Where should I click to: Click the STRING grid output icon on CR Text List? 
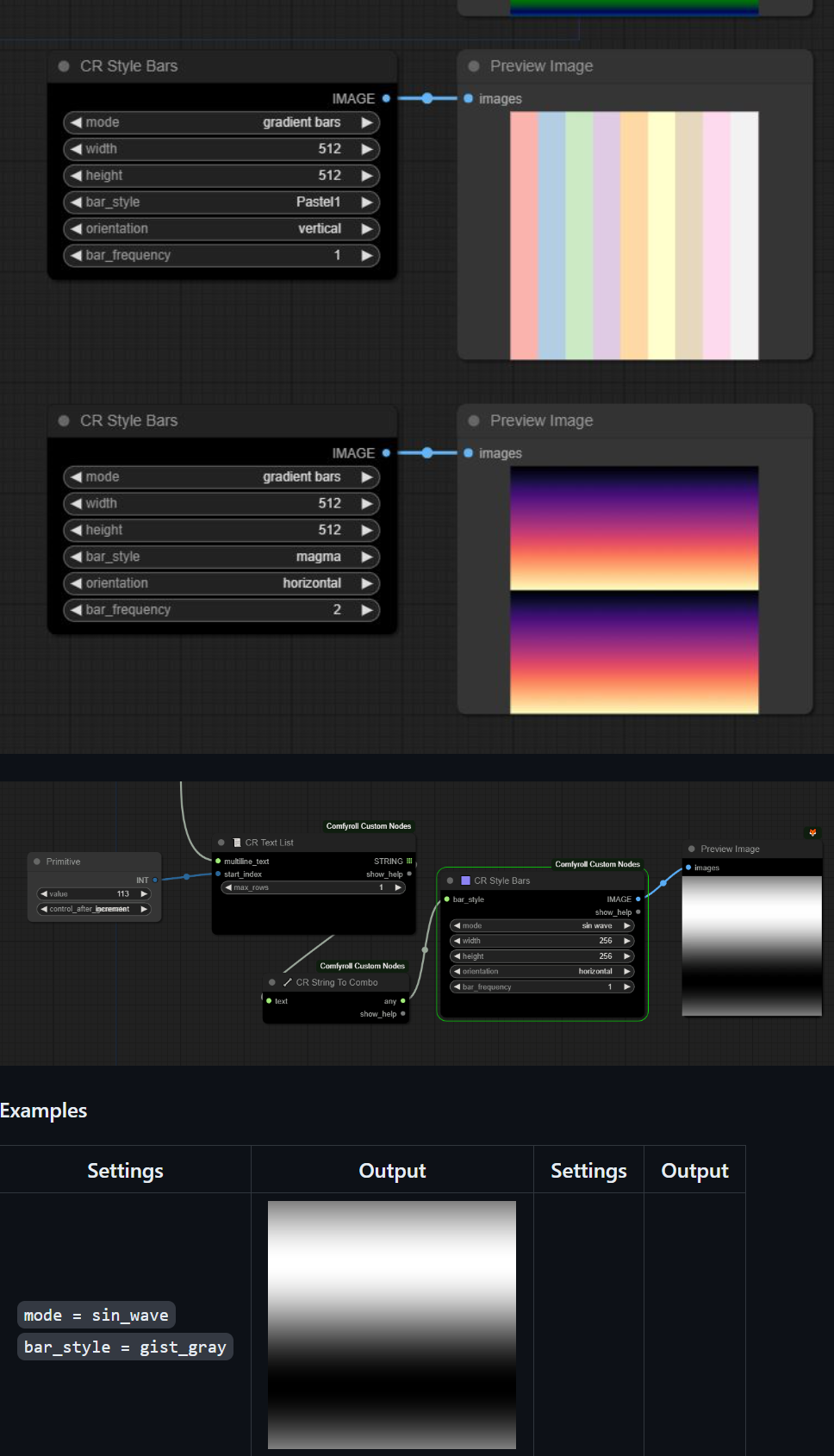pyautogui.click(x=409, y=861)
